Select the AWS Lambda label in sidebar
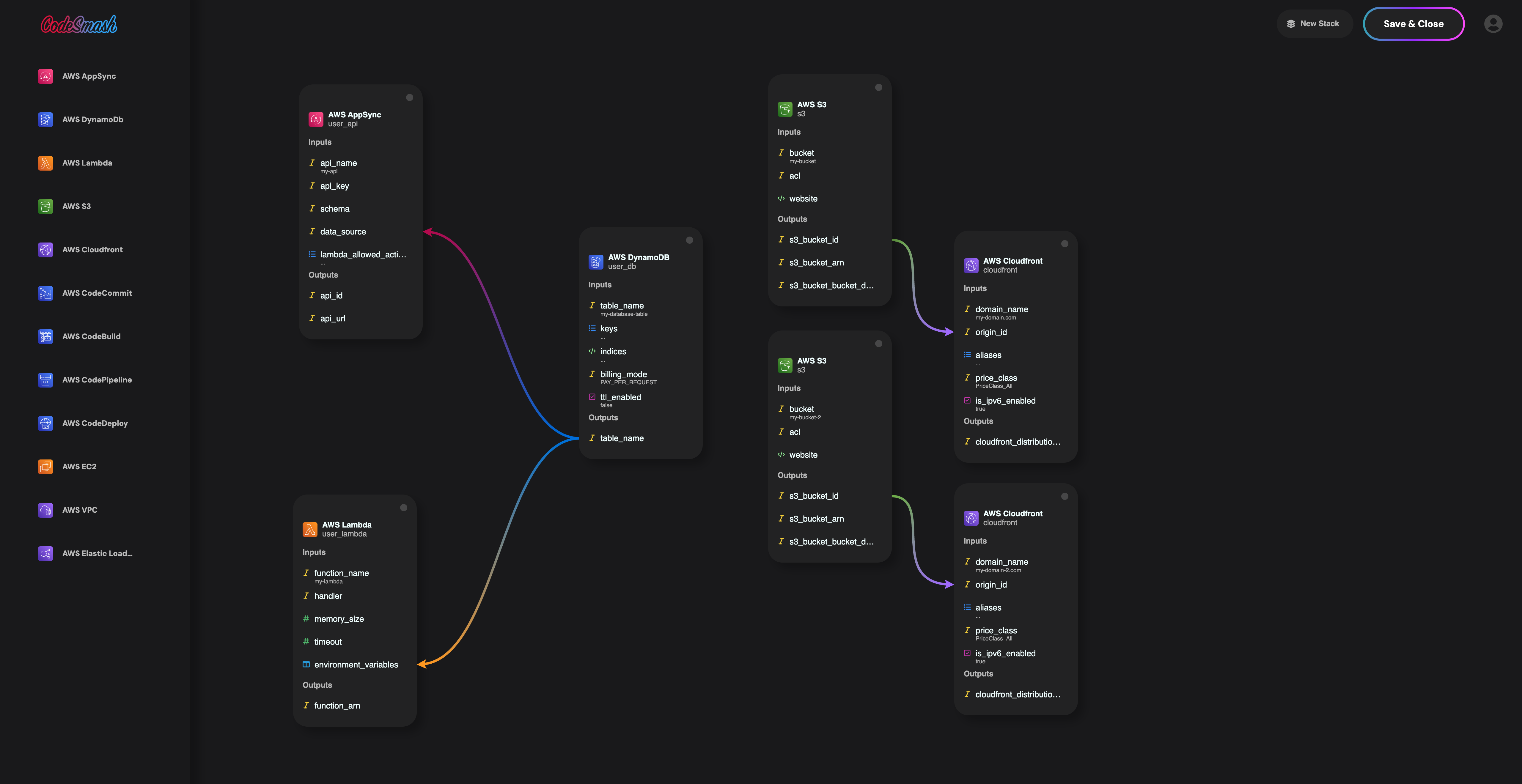This screenshot has width=1522, height=784. (x=87, y=163)
